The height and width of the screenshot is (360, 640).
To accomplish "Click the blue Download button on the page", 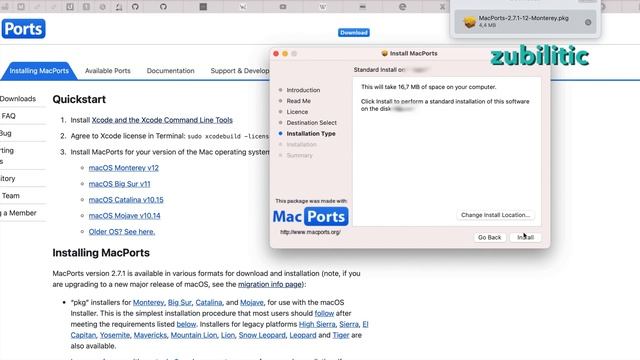I will click(353, 32).
